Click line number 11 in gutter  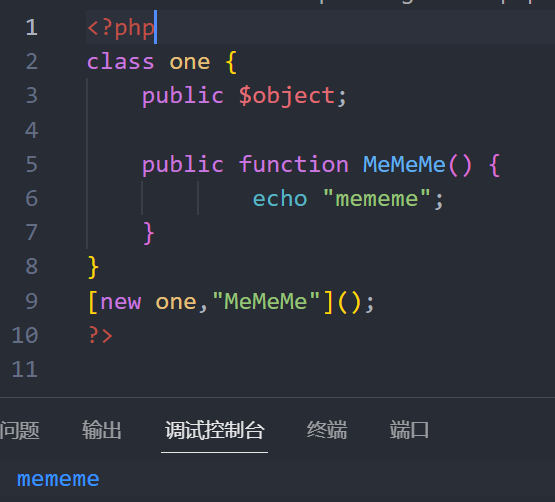25,370
